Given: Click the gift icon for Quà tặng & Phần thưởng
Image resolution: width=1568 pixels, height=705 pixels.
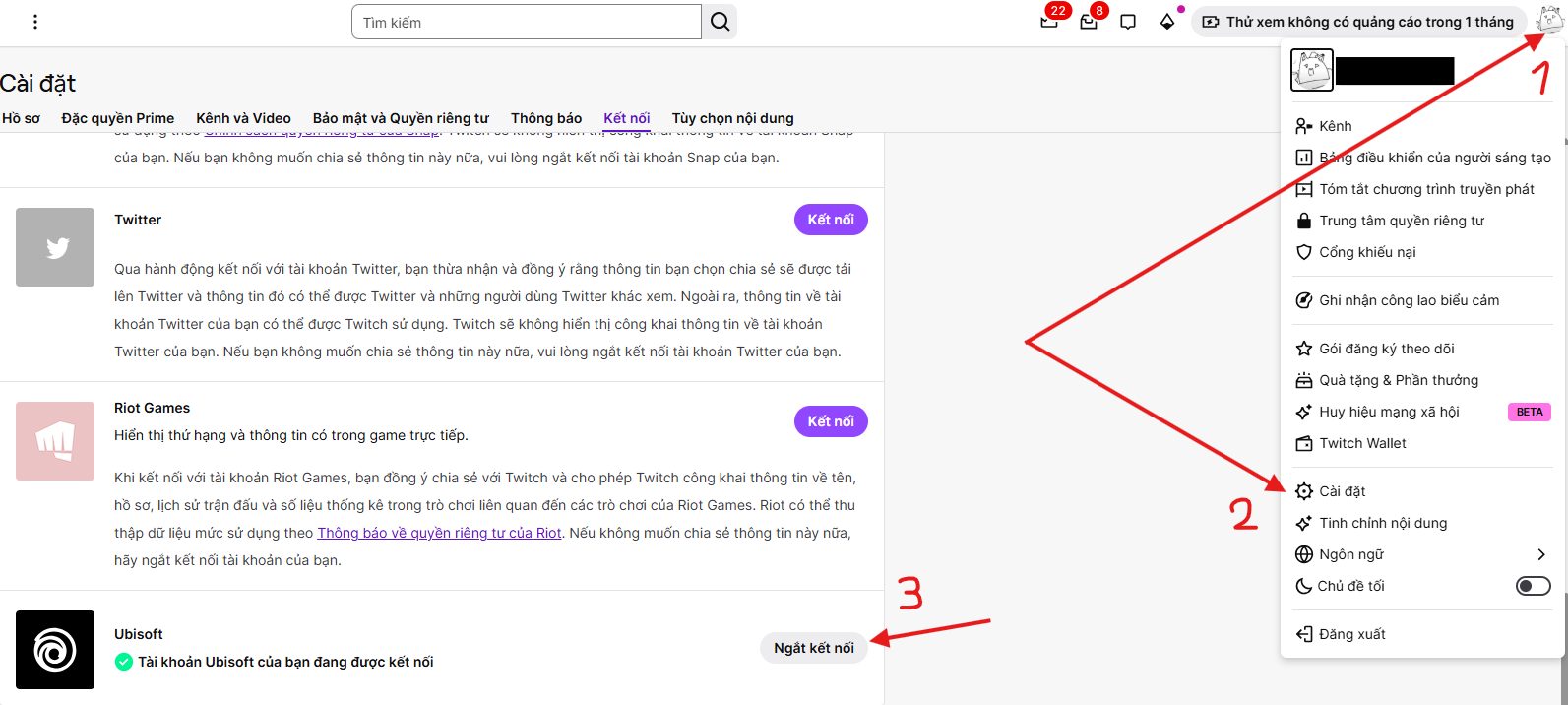Looking at the screenshot, I should click(x=1304, y=380).
